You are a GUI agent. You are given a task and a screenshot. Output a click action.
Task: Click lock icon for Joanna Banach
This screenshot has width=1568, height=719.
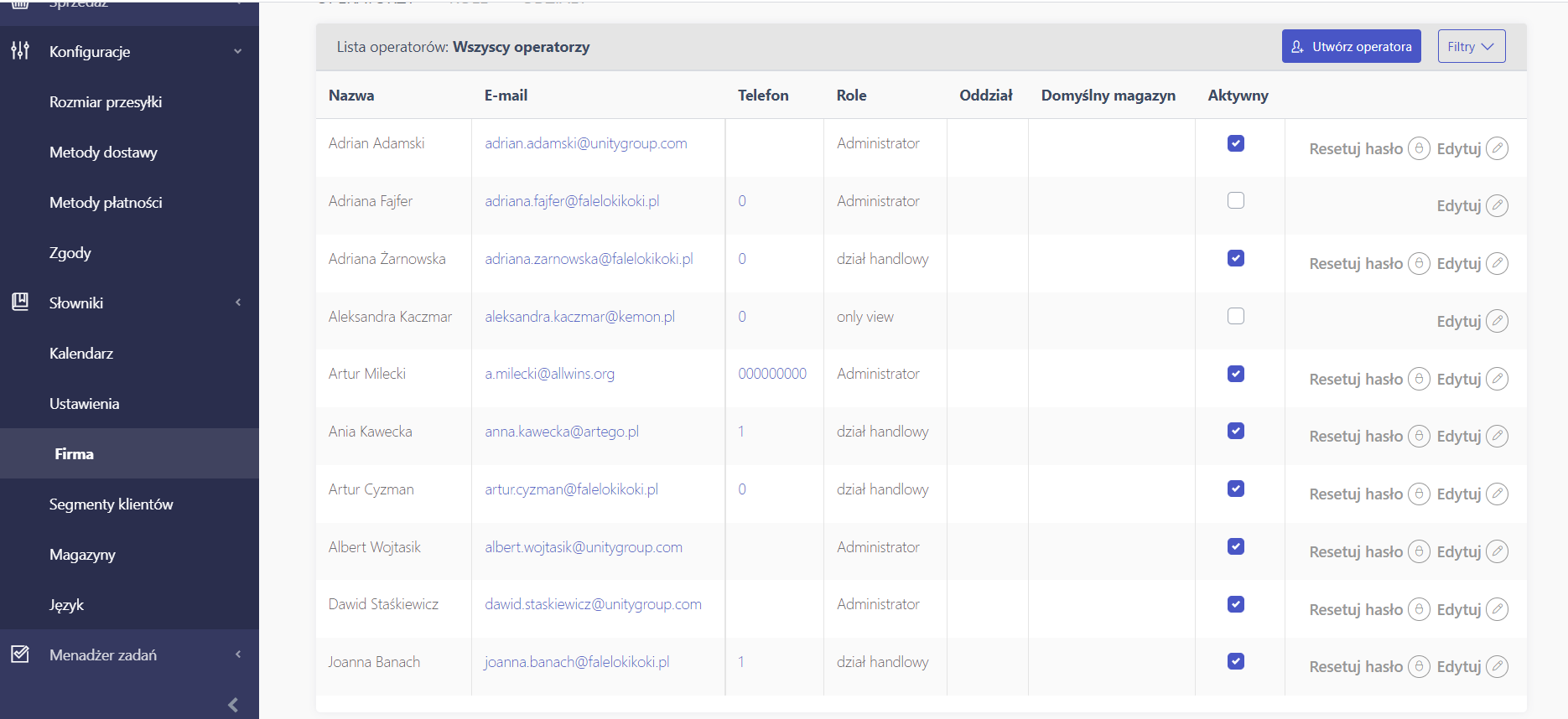[1419, 666]
